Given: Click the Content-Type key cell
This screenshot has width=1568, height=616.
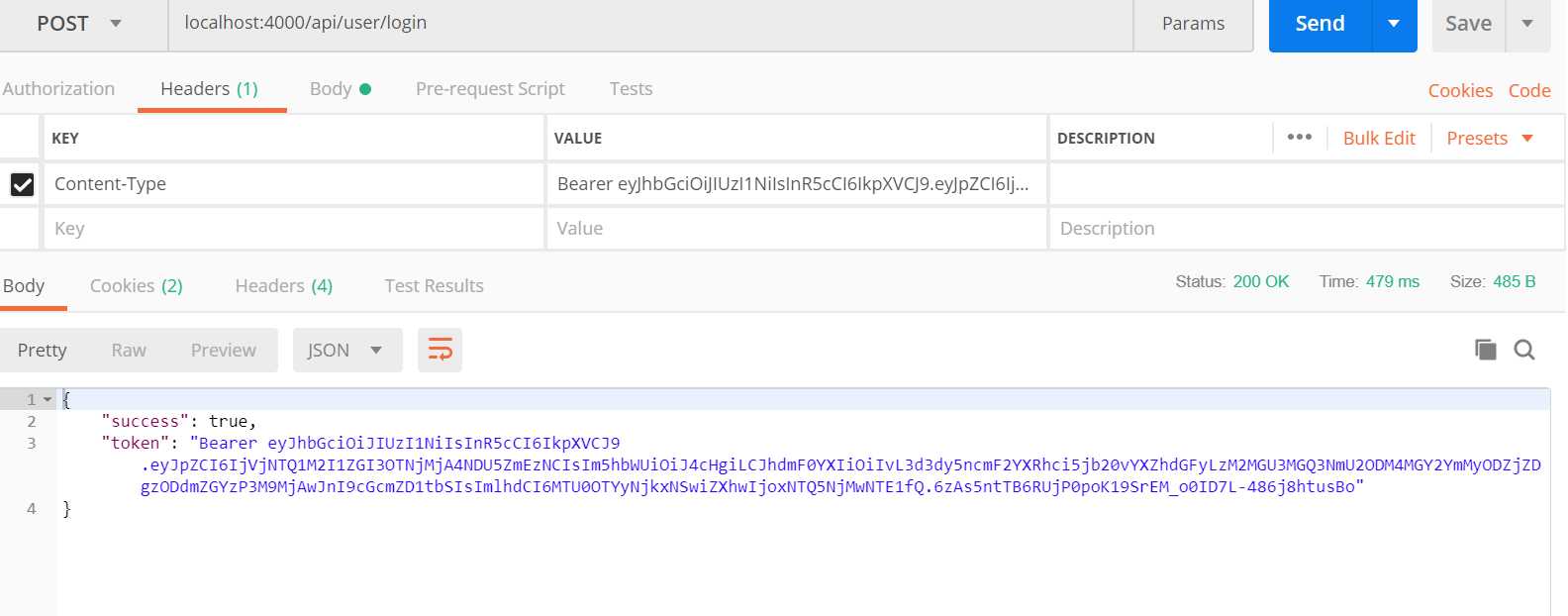Looking at the screenshot, I should point(293,184).
